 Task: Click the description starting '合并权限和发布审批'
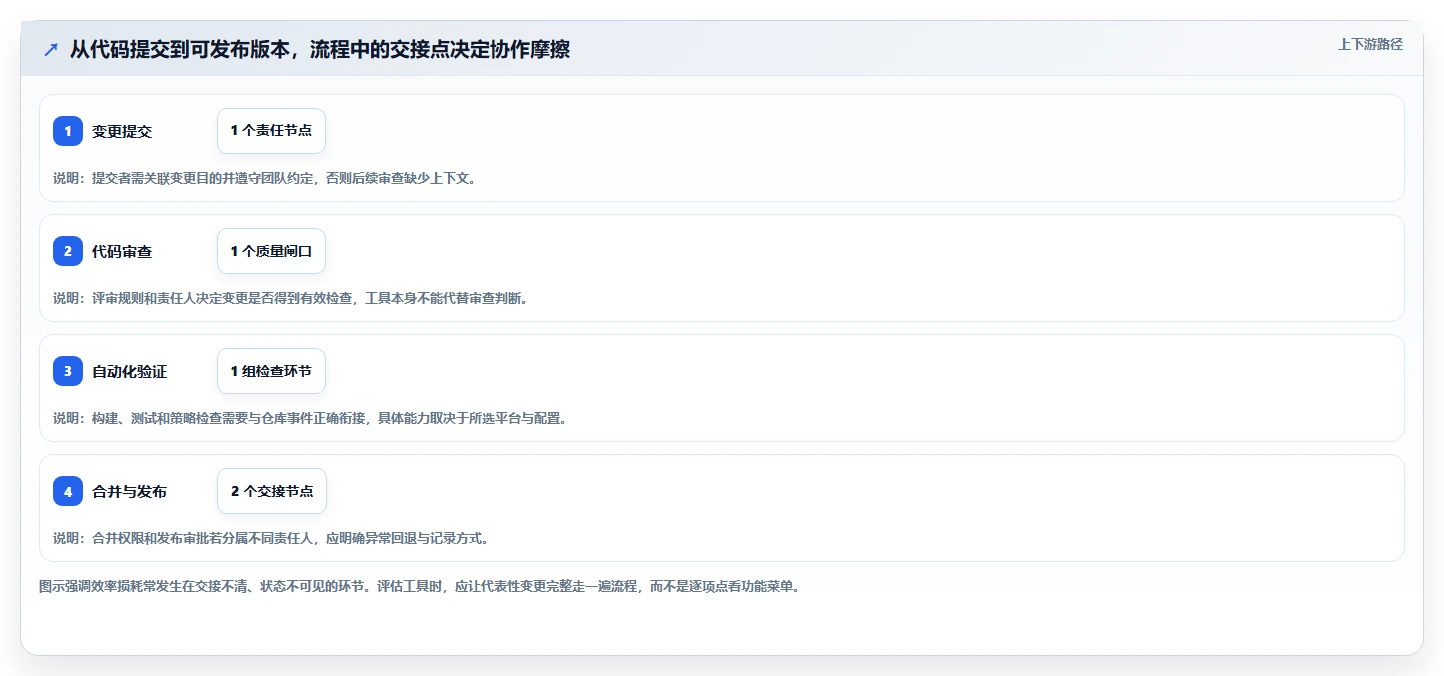click(271, 538)
